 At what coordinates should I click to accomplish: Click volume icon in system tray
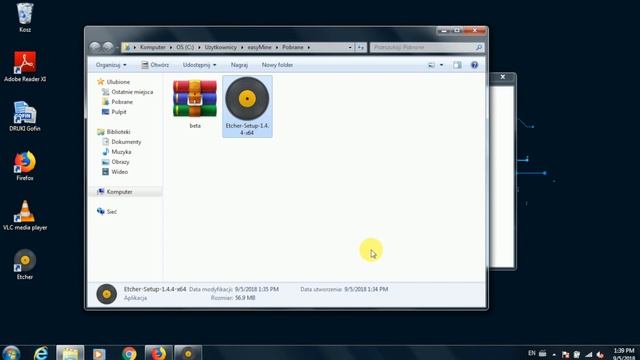600,354
